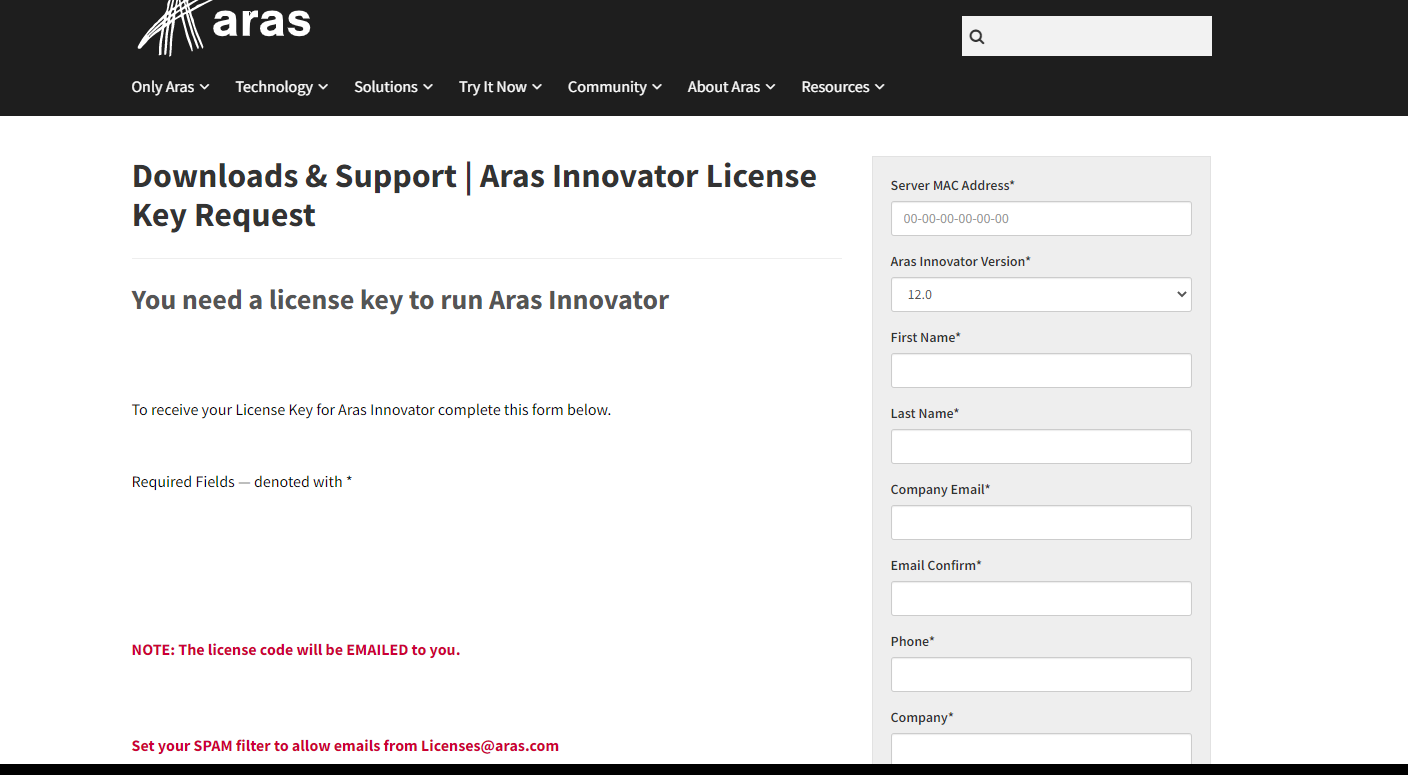1408x775 pixels.
Task: Click into the Email Confirm field
Action: (x=1040, y=598)
